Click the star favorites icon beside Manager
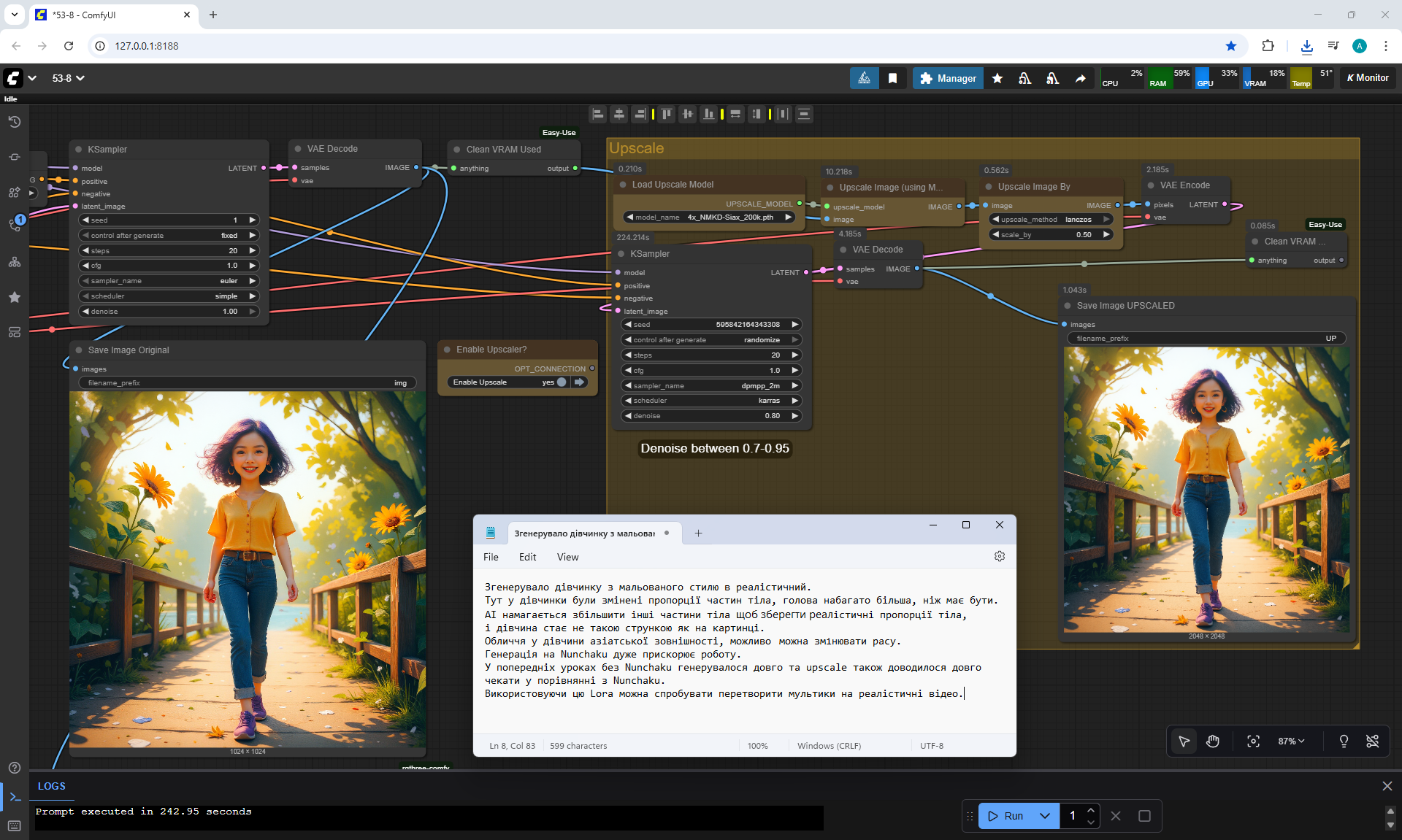Image resolution: width=1402 pixels, height=840 pixels. [997, 78]
